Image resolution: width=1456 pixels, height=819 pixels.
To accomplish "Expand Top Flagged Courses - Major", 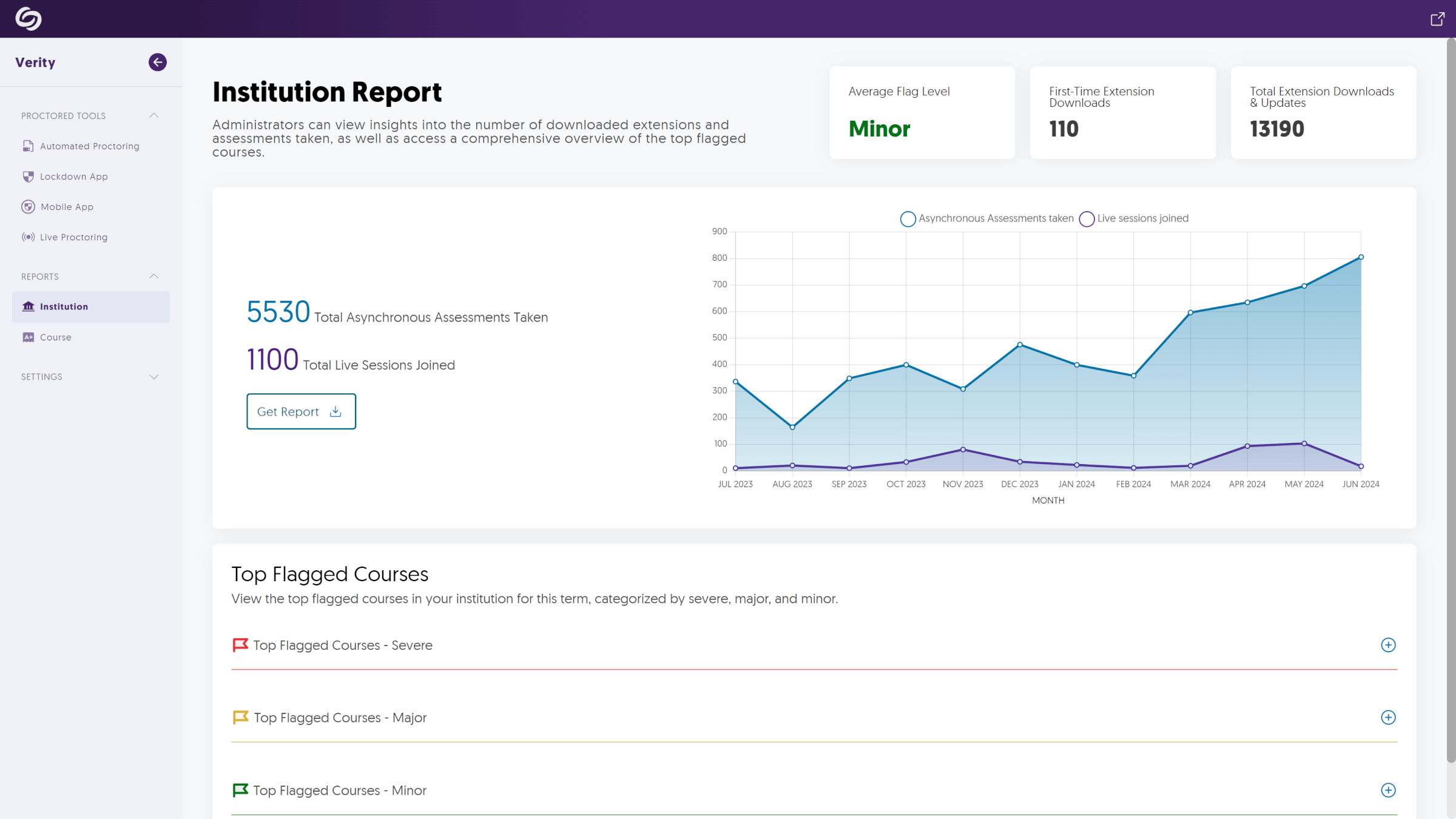I will click(1388, 718).
